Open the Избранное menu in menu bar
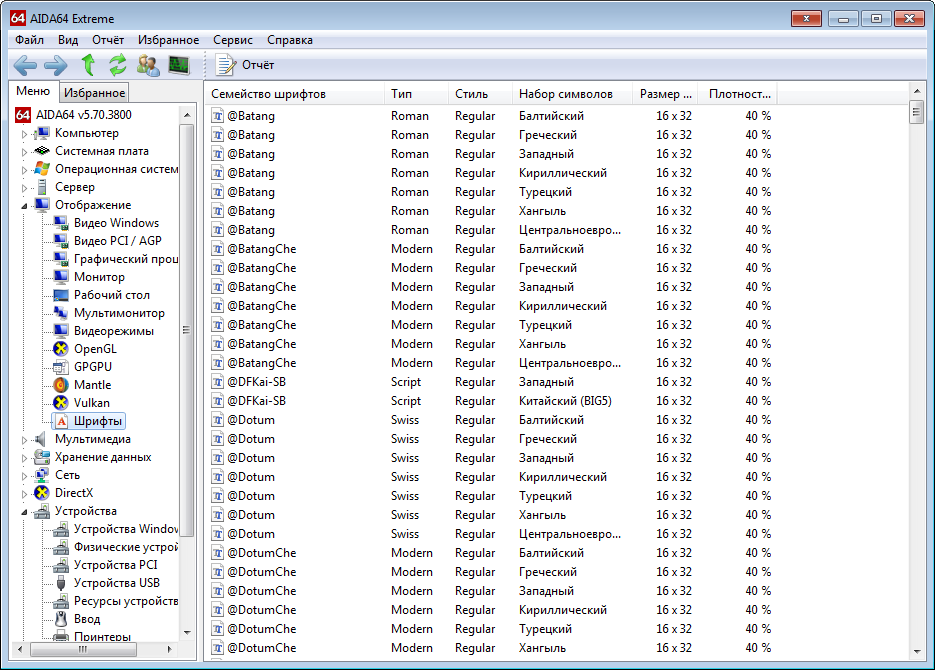 click(169, 40)
